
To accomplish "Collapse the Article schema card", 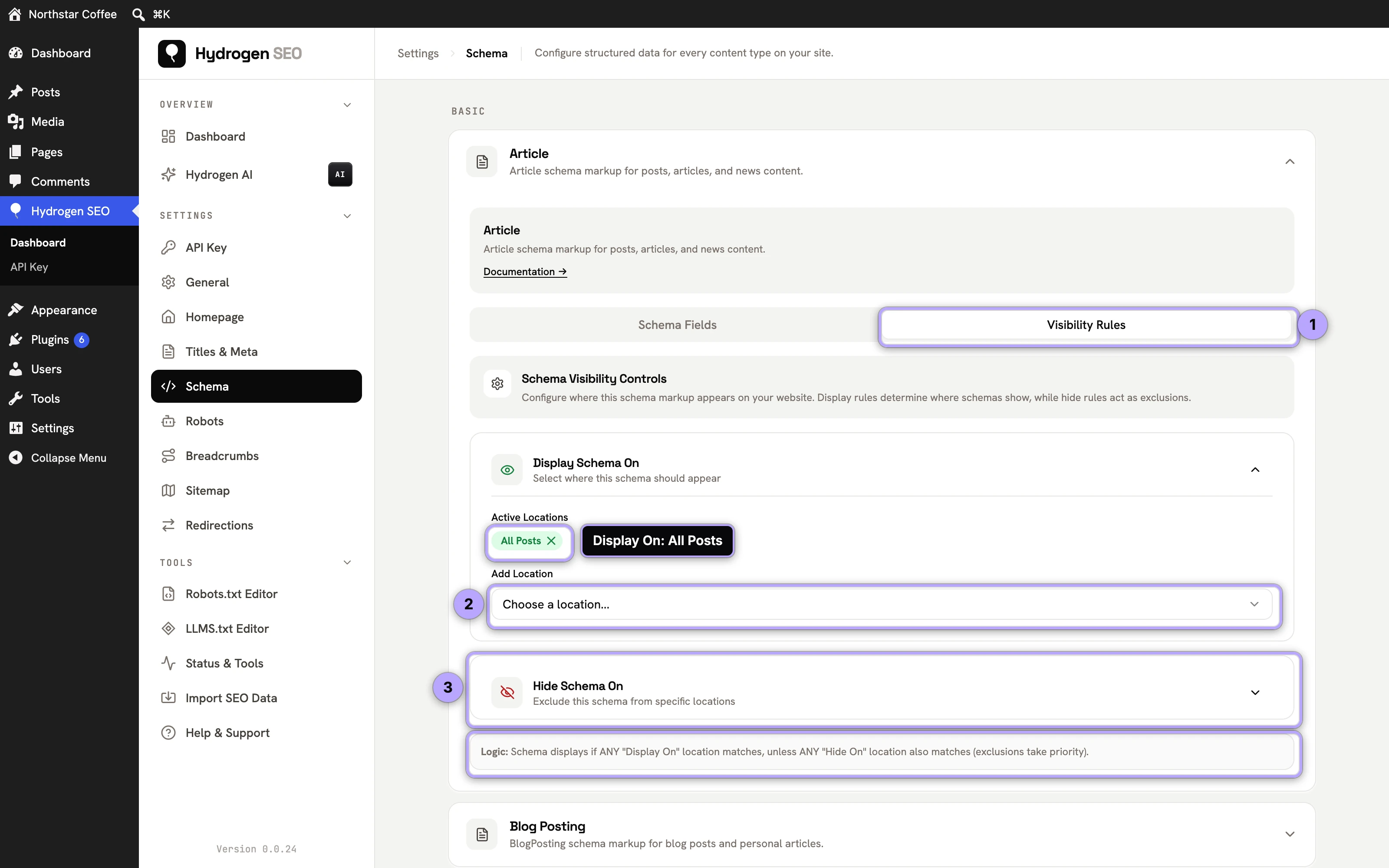I will (x=1290, y=162).
